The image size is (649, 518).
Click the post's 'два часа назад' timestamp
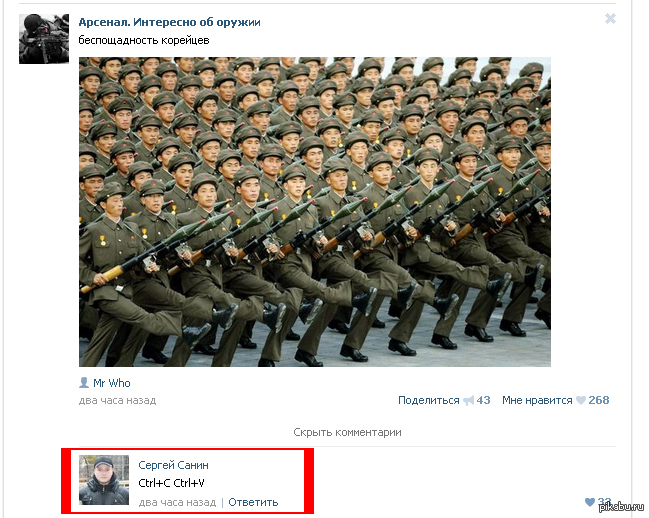118,400
